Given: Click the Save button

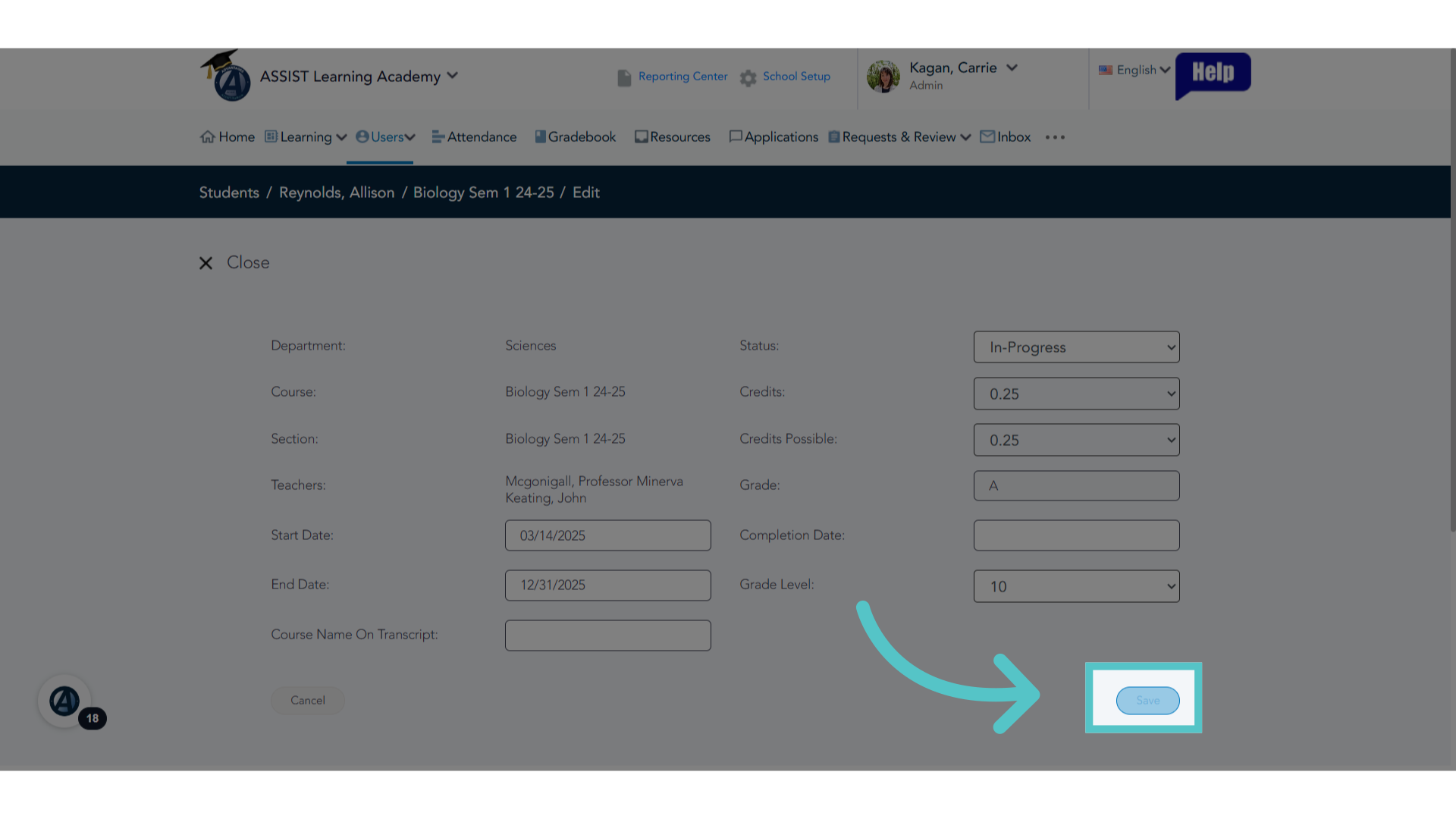Looking at the screenshot, I should point(1147,701).
